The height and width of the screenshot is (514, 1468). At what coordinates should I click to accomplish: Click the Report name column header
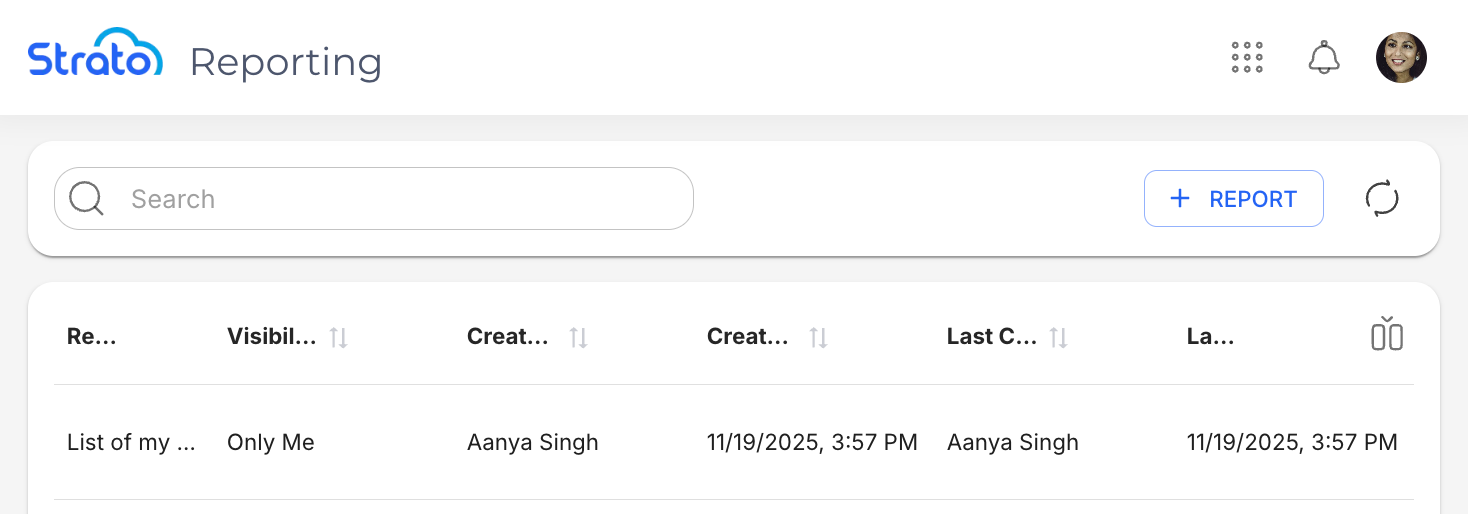[x=92, y=337]
